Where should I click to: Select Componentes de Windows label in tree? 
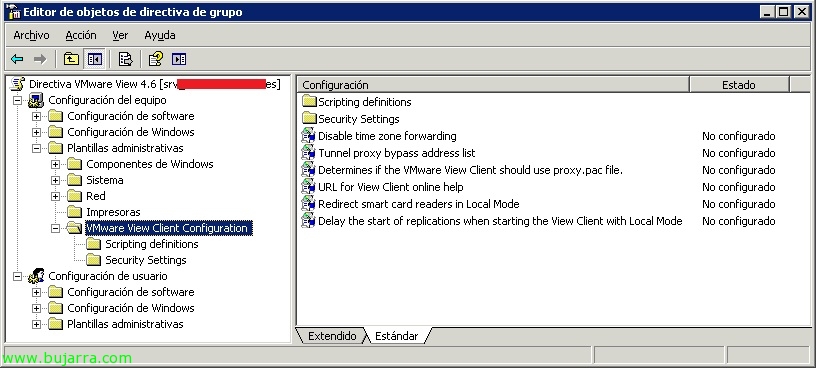(150, 164)
